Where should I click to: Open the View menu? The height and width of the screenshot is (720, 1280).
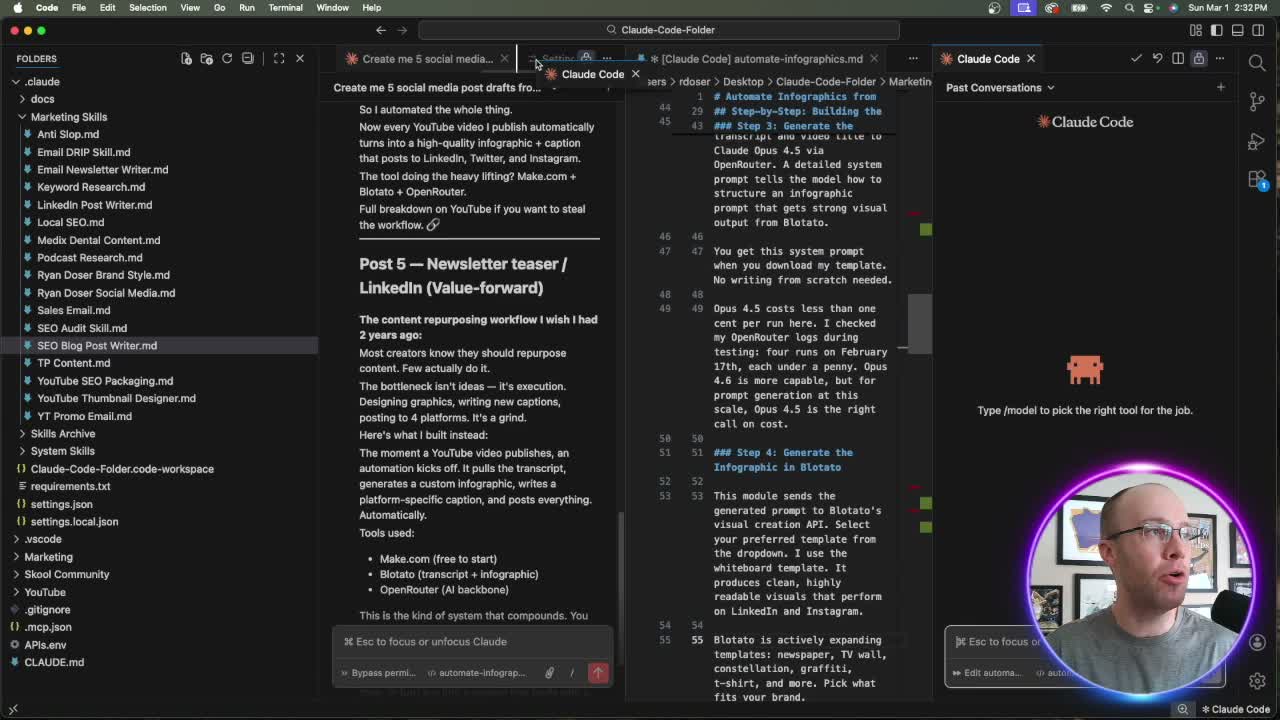189,8
